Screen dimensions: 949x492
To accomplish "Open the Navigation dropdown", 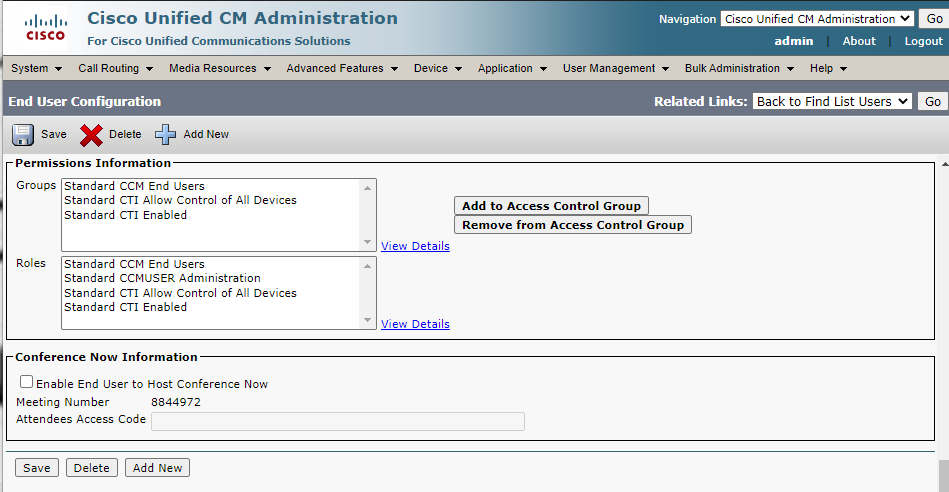I will pyautogui.click(x=817, y=19).
